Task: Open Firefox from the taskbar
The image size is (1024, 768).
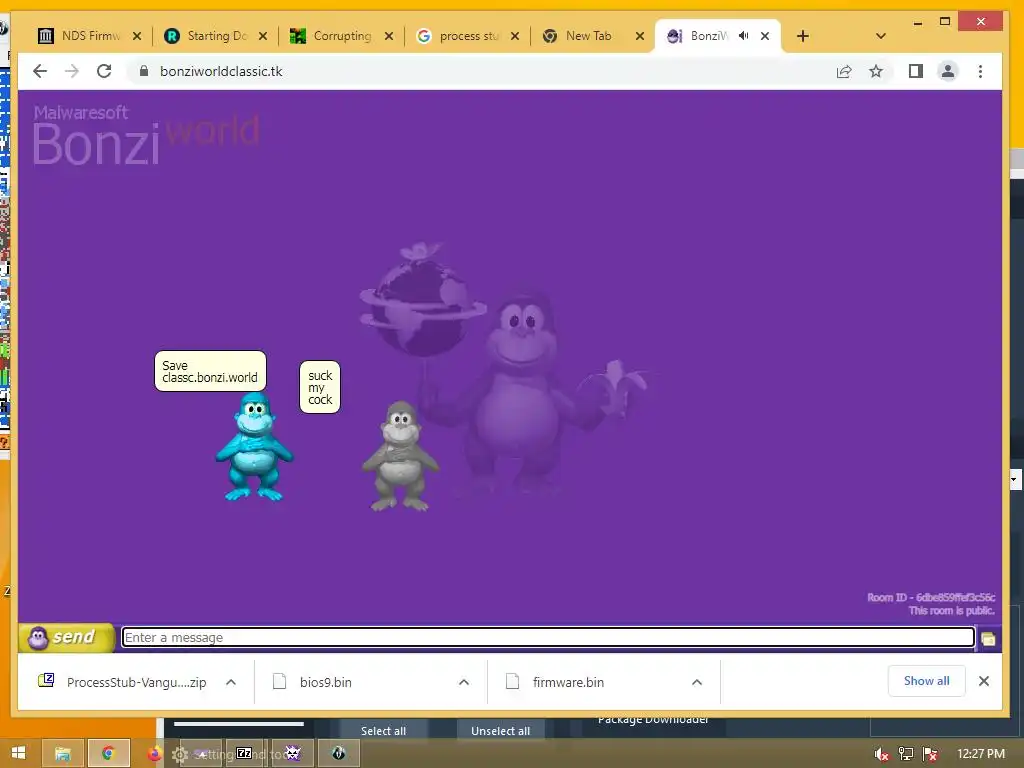Action: click(154, 754)
